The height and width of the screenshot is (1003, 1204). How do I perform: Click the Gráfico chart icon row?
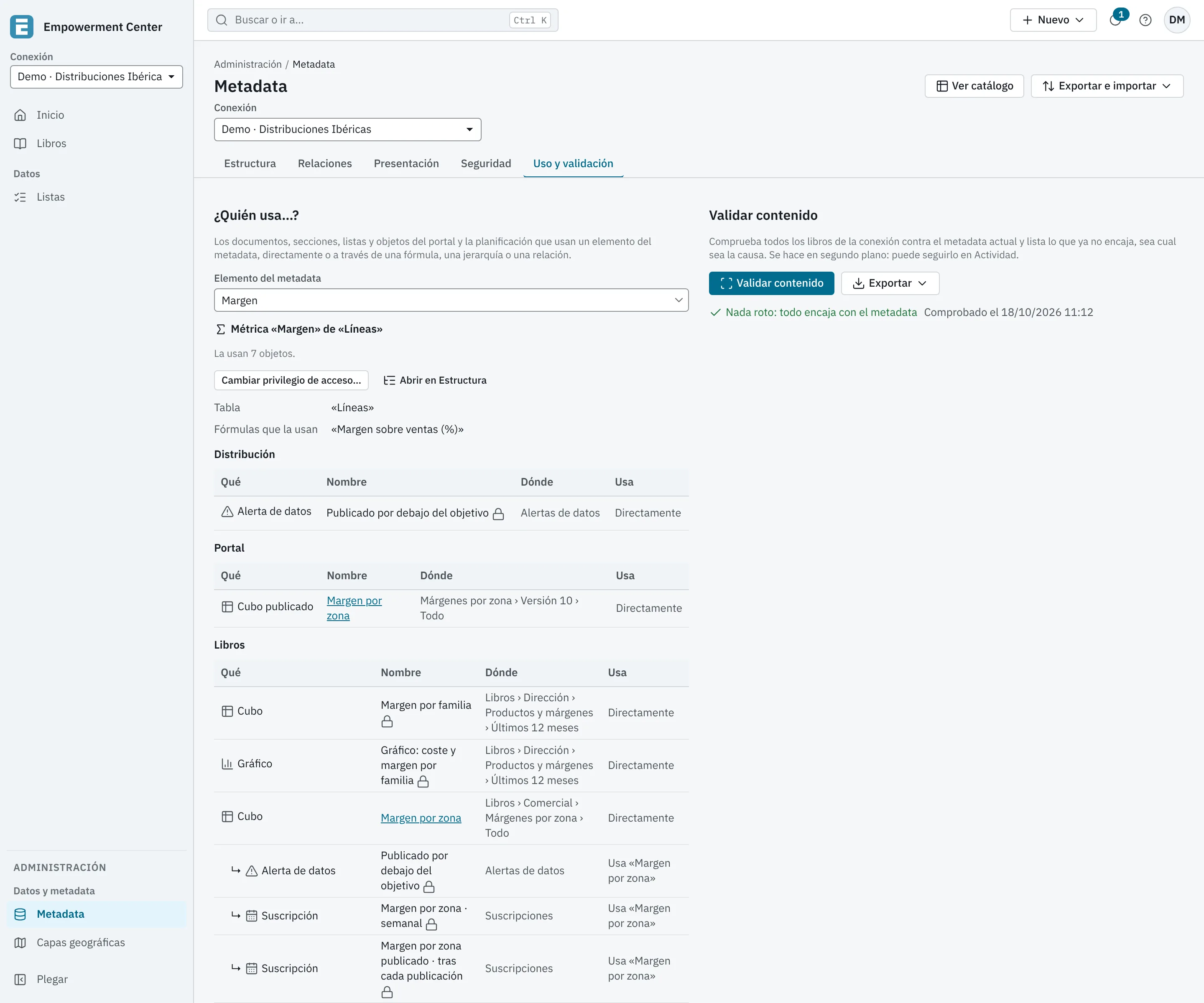pyautogui.click(x=227, y=764)
